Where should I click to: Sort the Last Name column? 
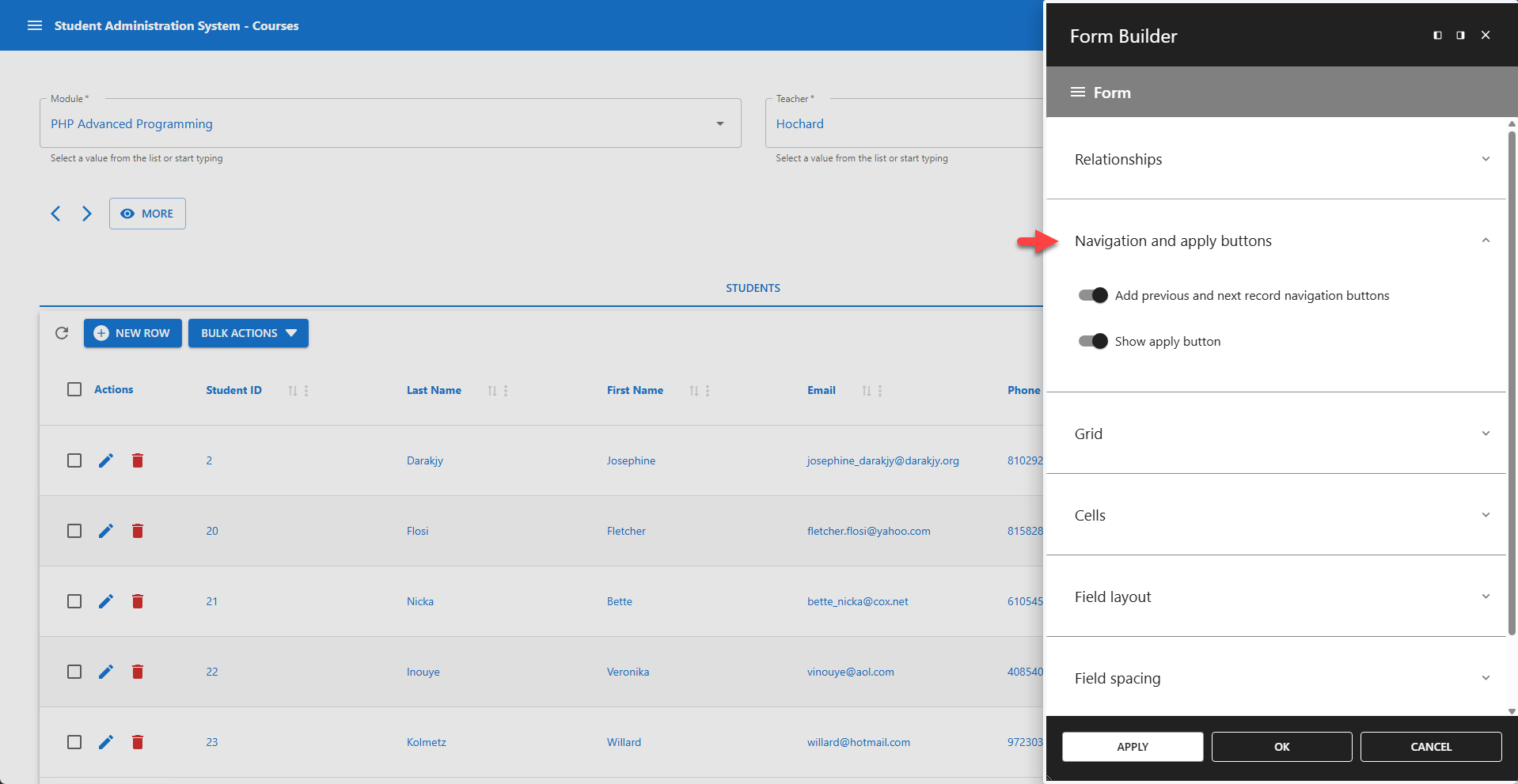click(x=491, y=390)
